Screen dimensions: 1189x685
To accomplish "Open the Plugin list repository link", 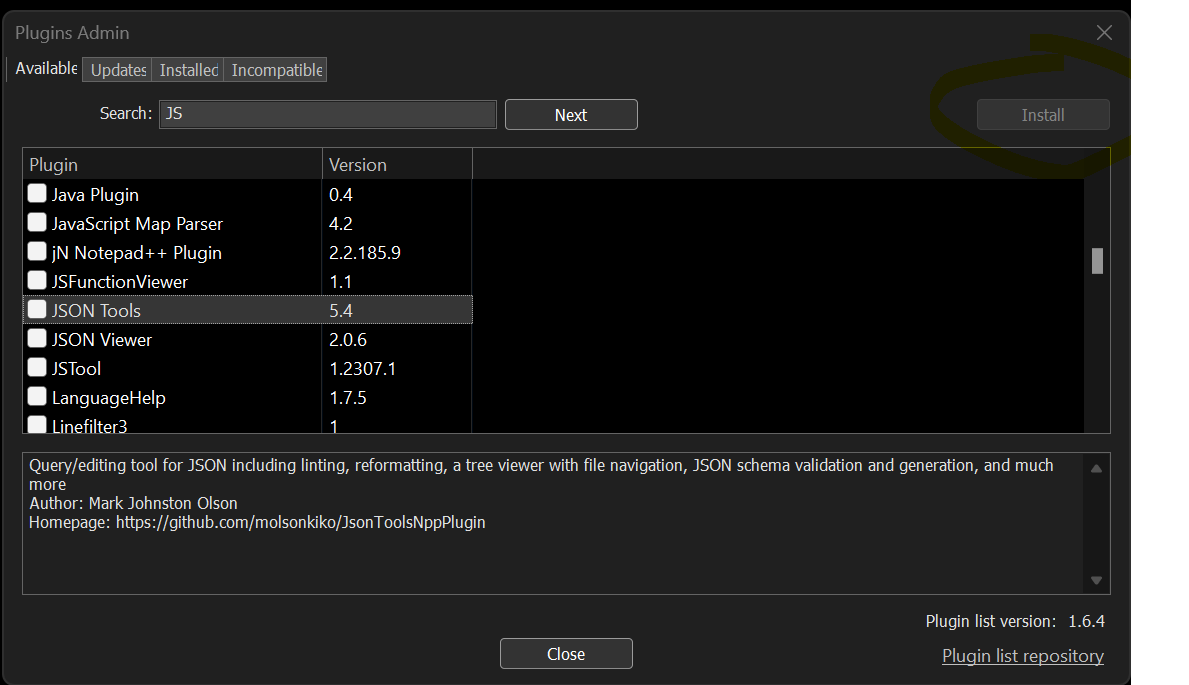I will 1022,655.
